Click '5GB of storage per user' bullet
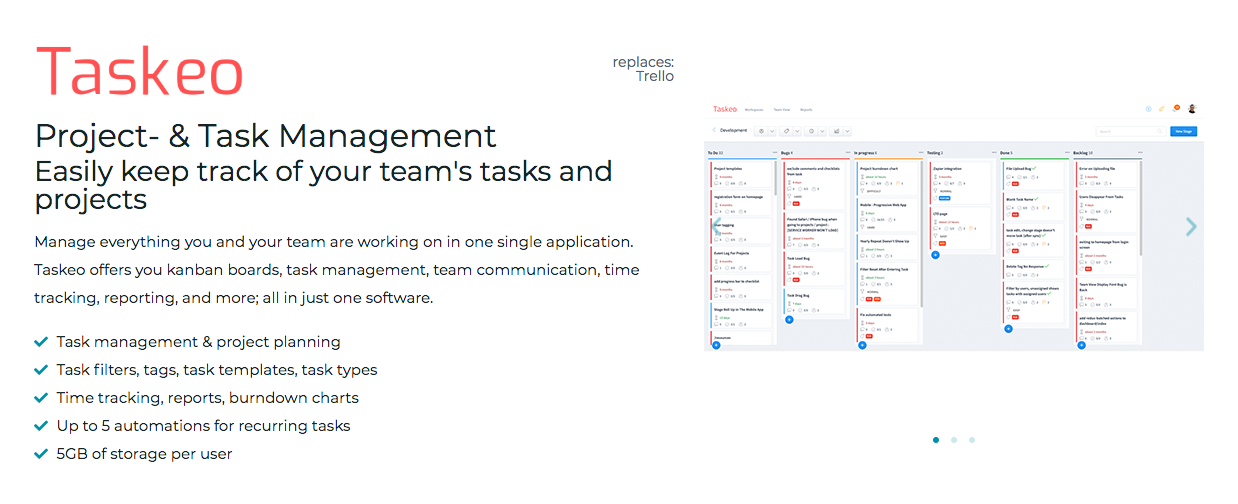The height and width of the screenshot is (504, 1238). click(145, 454)
